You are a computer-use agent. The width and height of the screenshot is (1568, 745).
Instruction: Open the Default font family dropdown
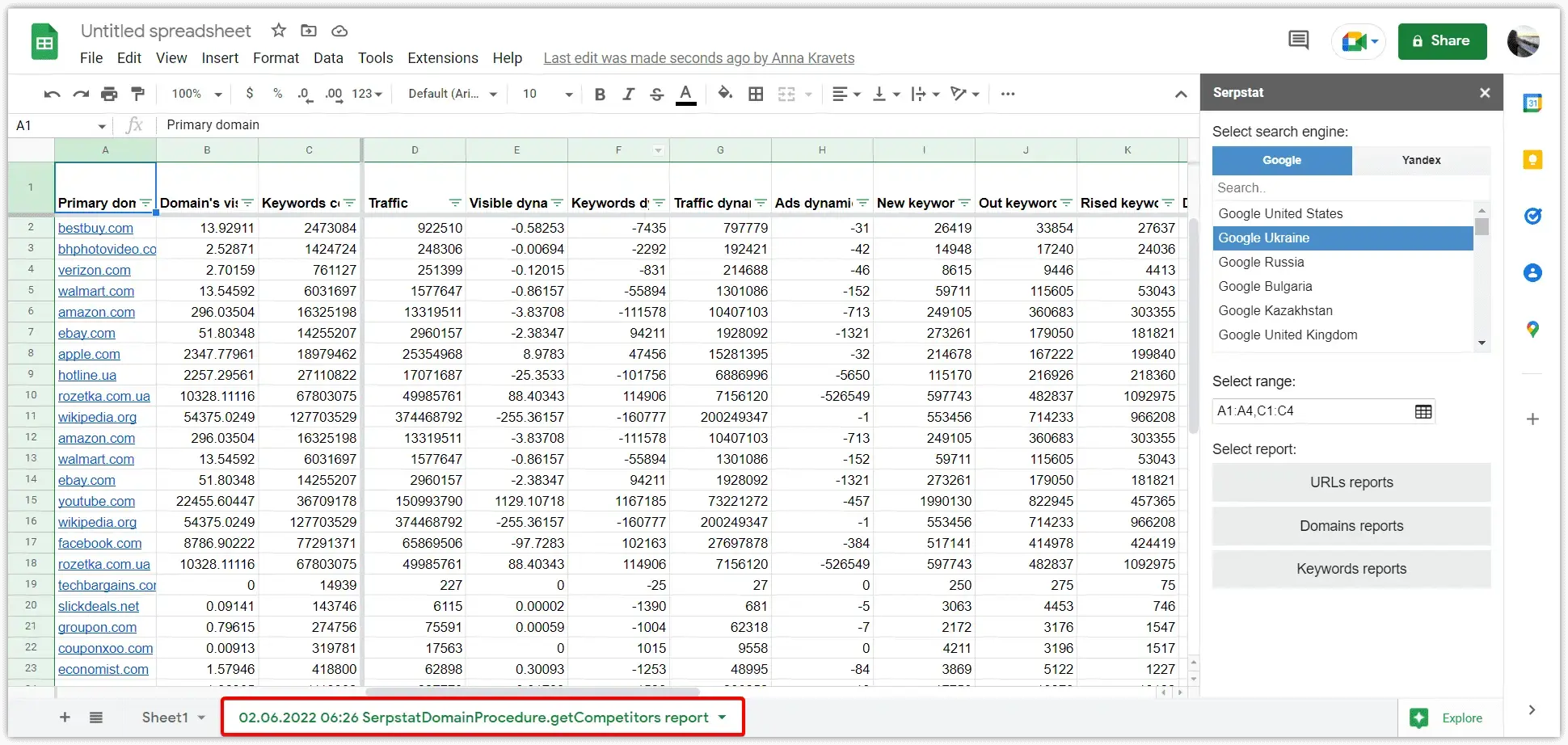pyautogui.click(x=452, y=94)
